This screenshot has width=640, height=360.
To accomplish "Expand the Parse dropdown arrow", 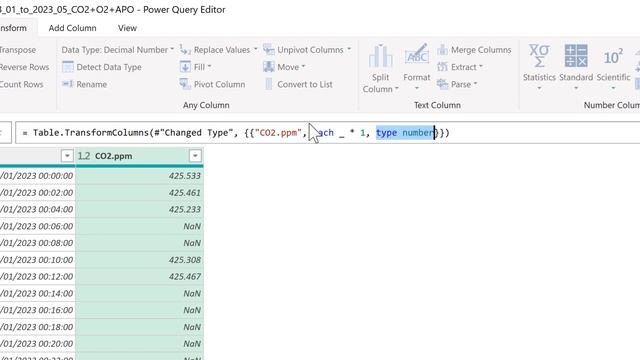I will (476, 84).
